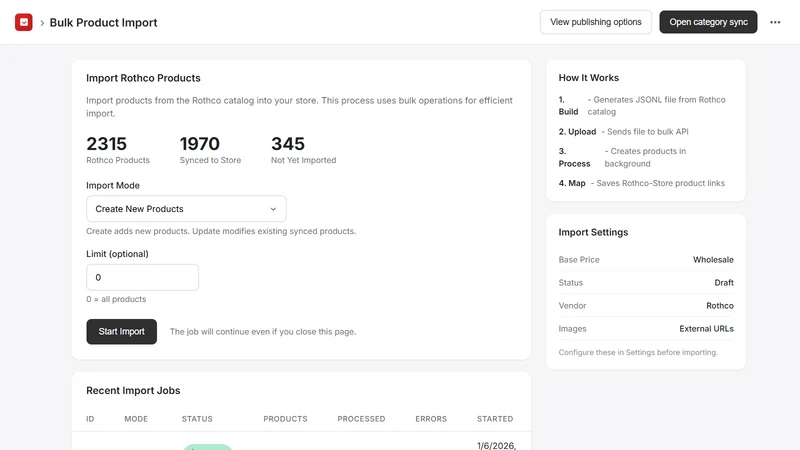
Task: Click the PRODUCTS column header
Action: click(285, 419)
